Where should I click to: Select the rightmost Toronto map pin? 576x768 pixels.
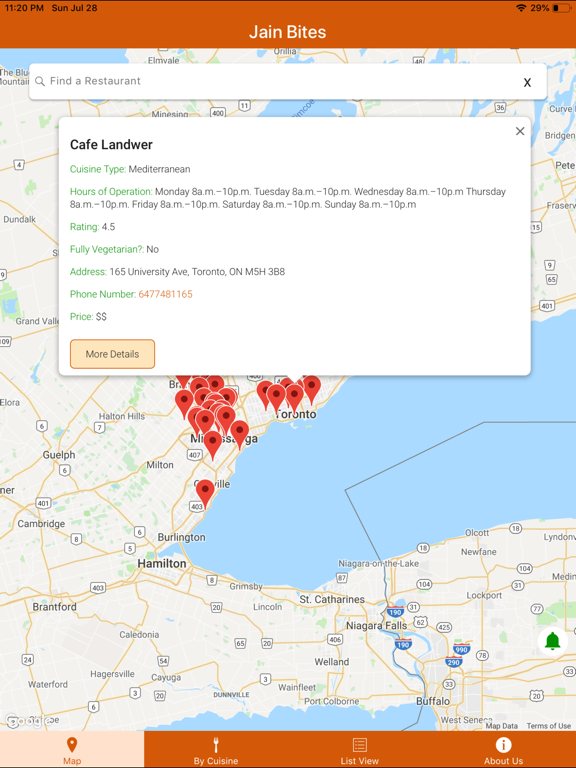[x=312, y=390]
